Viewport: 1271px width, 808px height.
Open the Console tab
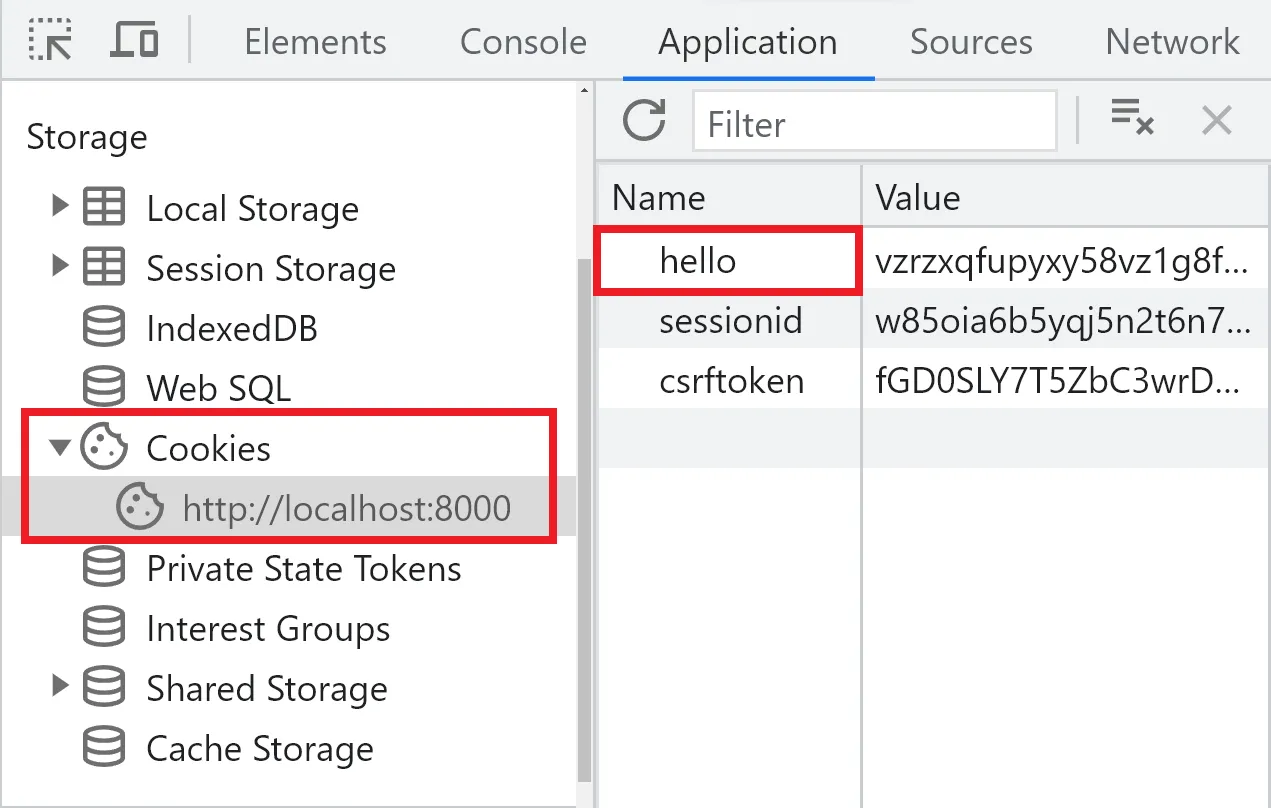[523, 42]
